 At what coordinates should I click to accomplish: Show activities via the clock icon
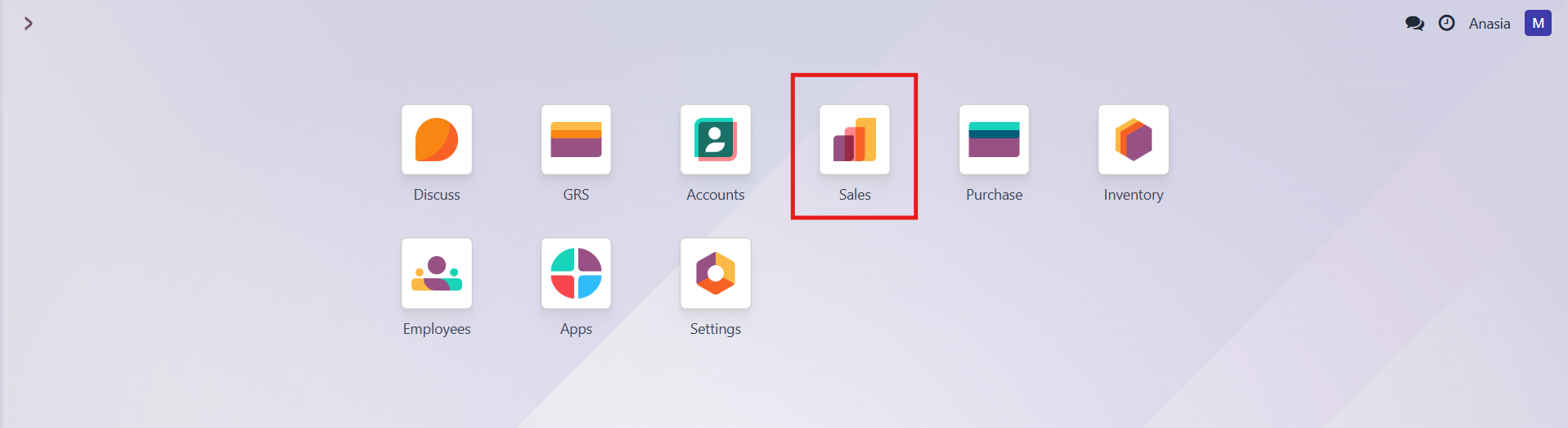point(1446,24)
